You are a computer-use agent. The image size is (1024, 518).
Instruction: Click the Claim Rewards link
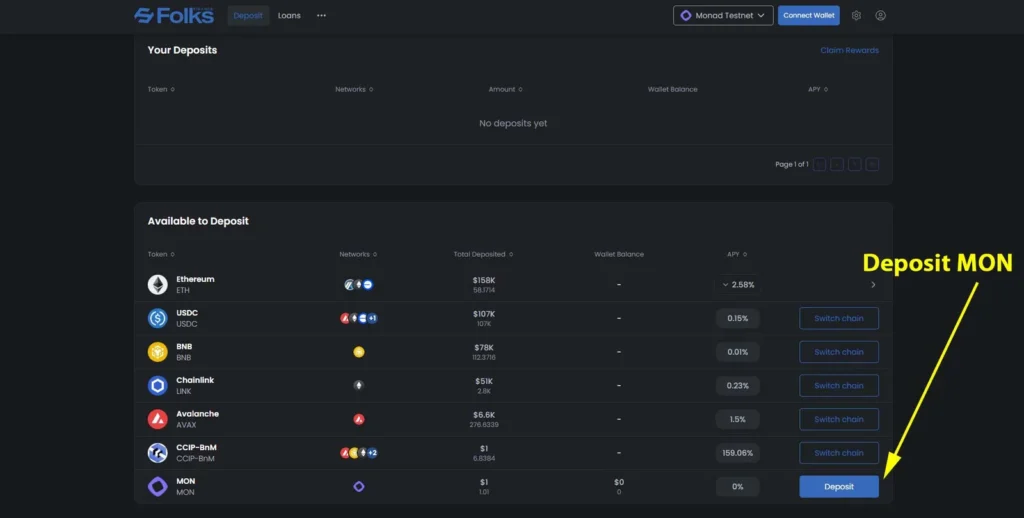(849, 50)
